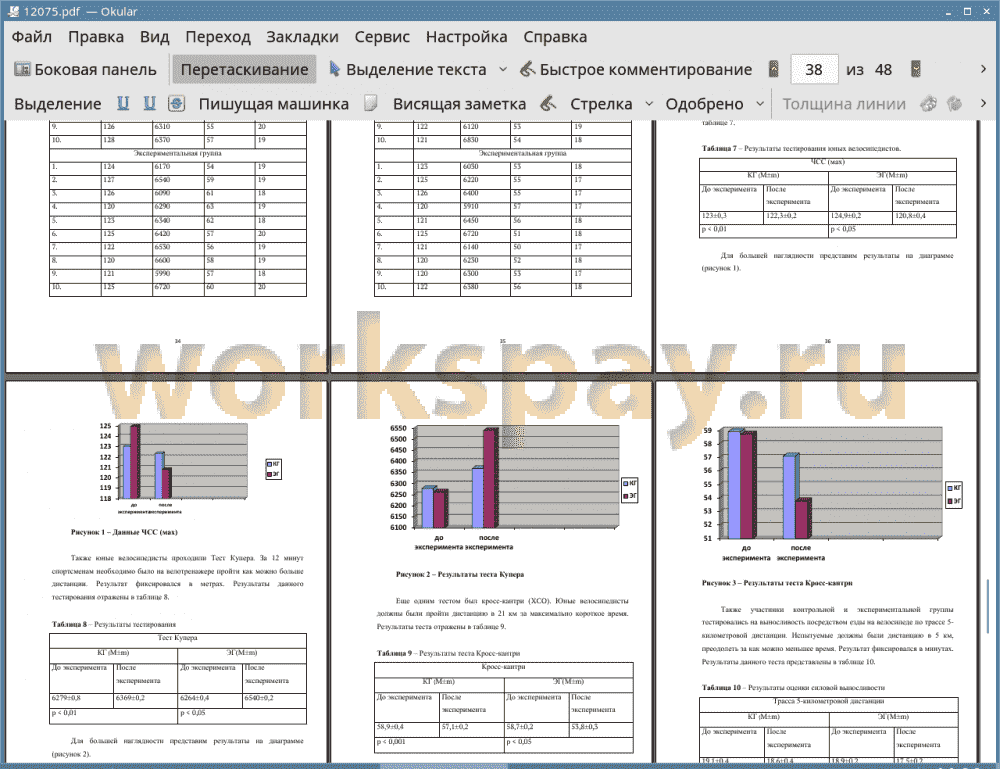Click heading 'Таблица 9 – Результаты теста Кросс-кантри'
The image size is (1000, 769).
pyautogui.click(x=448, y=653)
